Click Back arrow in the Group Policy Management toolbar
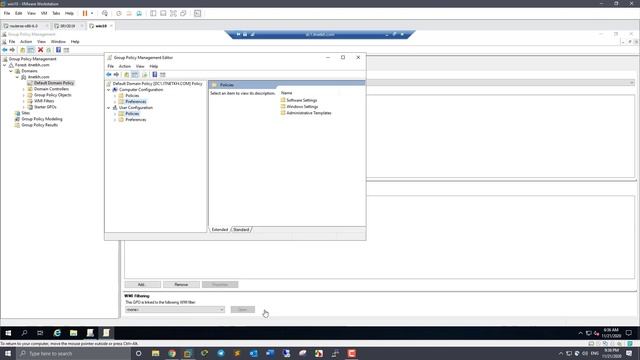 tap(5, 50)
